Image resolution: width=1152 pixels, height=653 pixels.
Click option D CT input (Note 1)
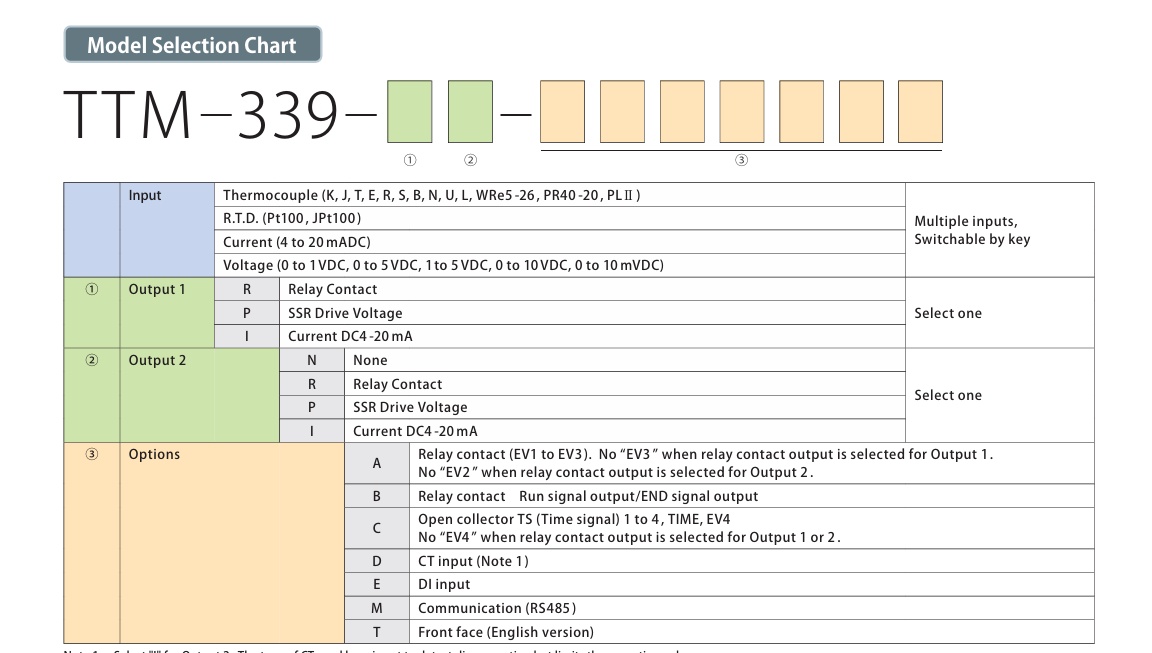coord(473,561)
